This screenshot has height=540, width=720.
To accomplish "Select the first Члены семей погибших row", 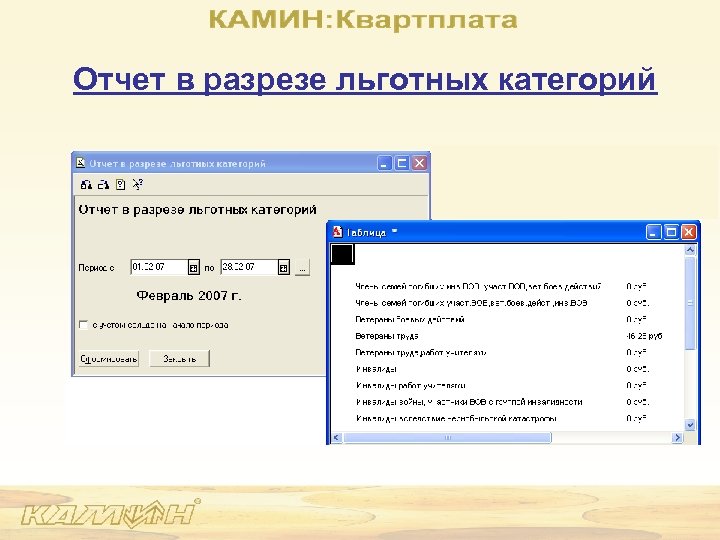I will [478, 287].
